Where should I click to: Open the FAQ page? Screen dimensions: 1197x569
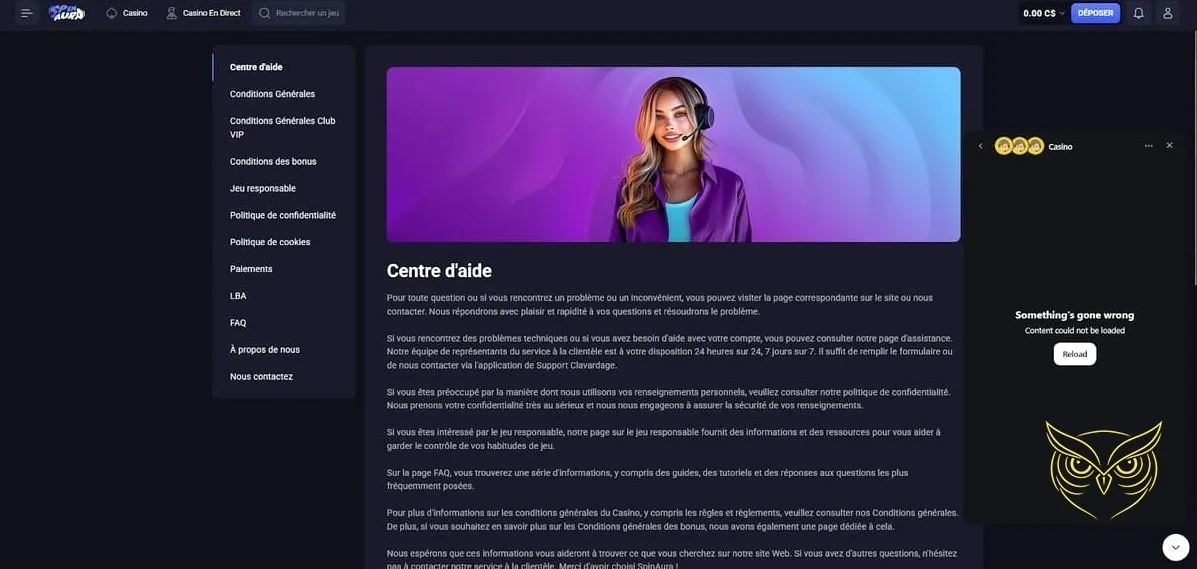pyautogui.click(x=238, y=323)
